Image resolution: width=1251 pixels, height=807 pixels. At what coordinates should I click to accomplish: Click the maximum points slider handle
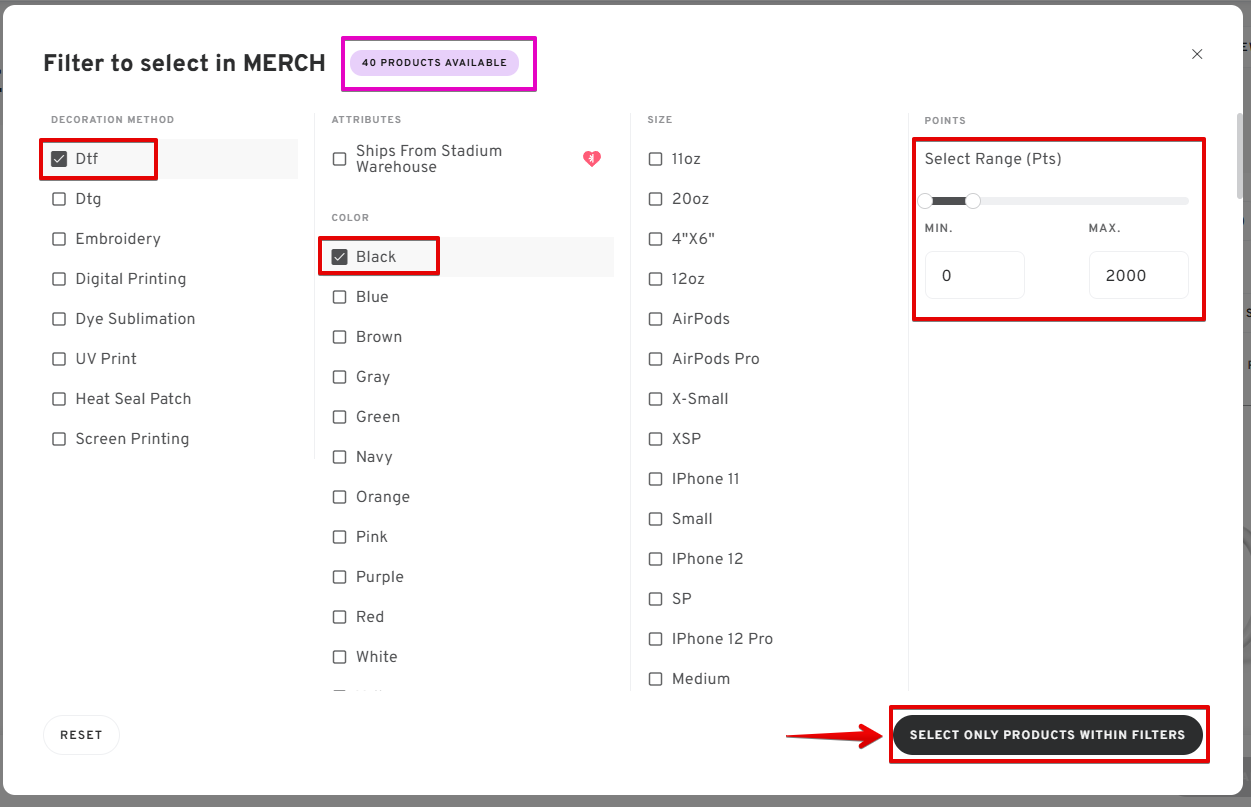973,201
